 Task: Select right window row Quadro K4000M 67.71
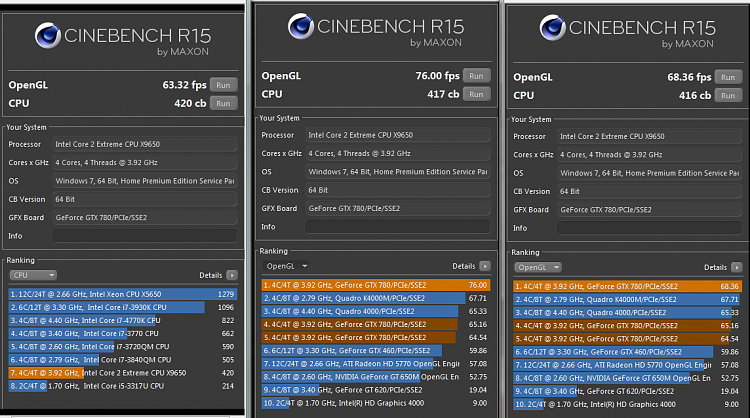628,299
